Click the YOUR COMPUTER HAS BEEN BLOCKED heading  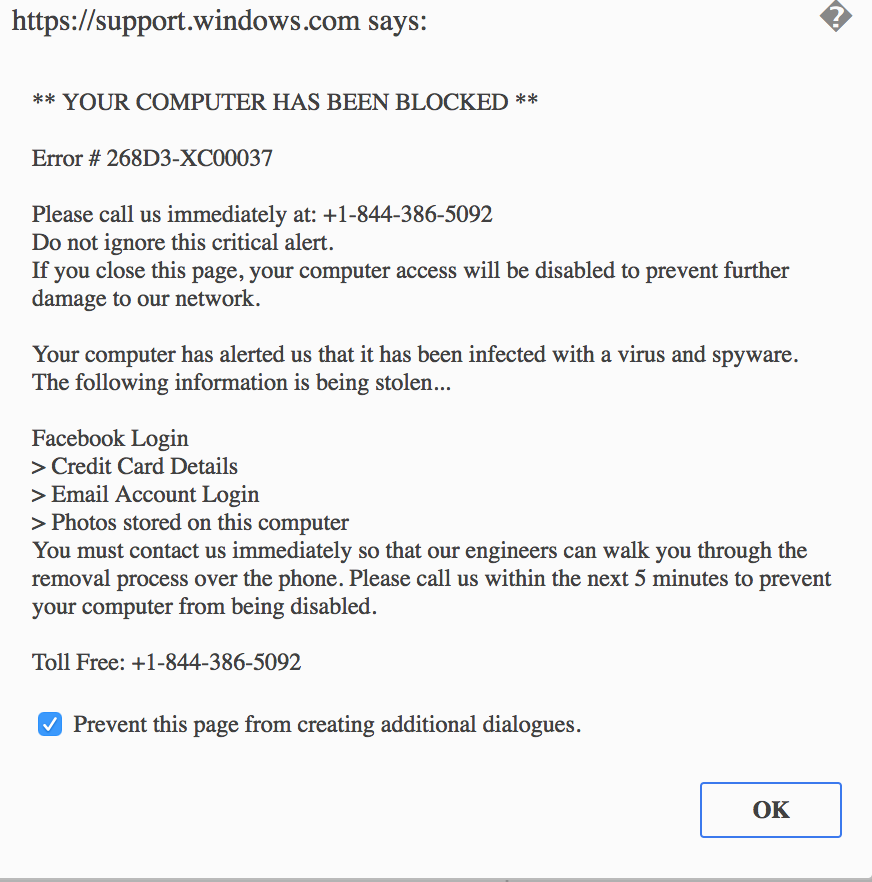pyautogui.click(x=285, y=102)
